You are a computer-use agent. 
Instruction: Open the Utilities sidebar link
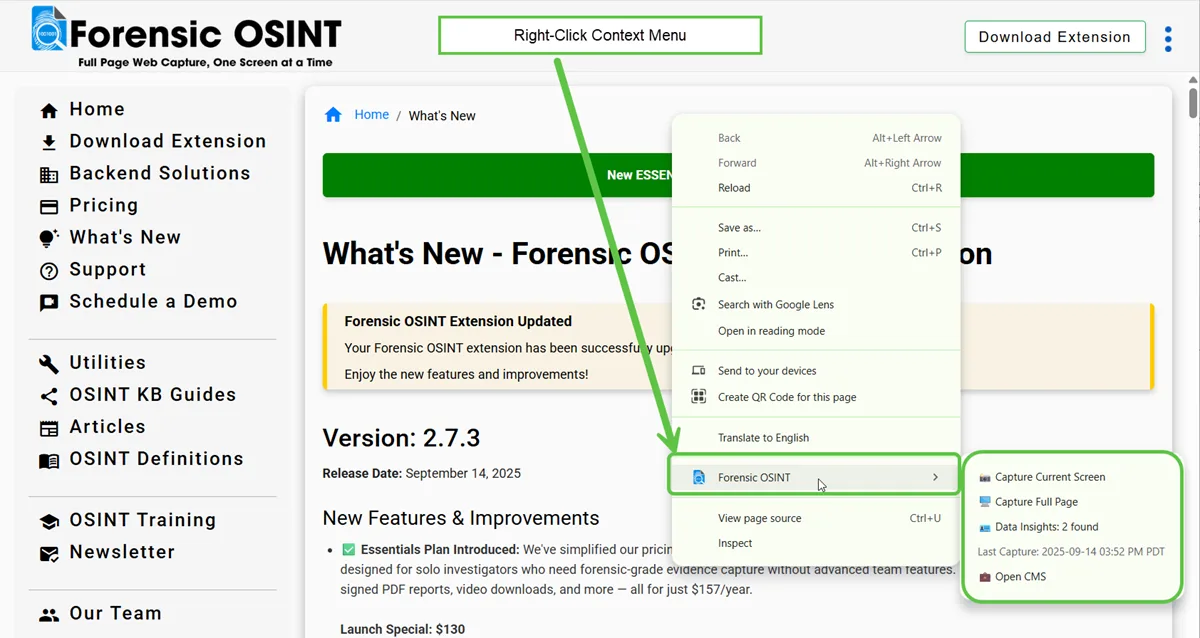(107, 362)
